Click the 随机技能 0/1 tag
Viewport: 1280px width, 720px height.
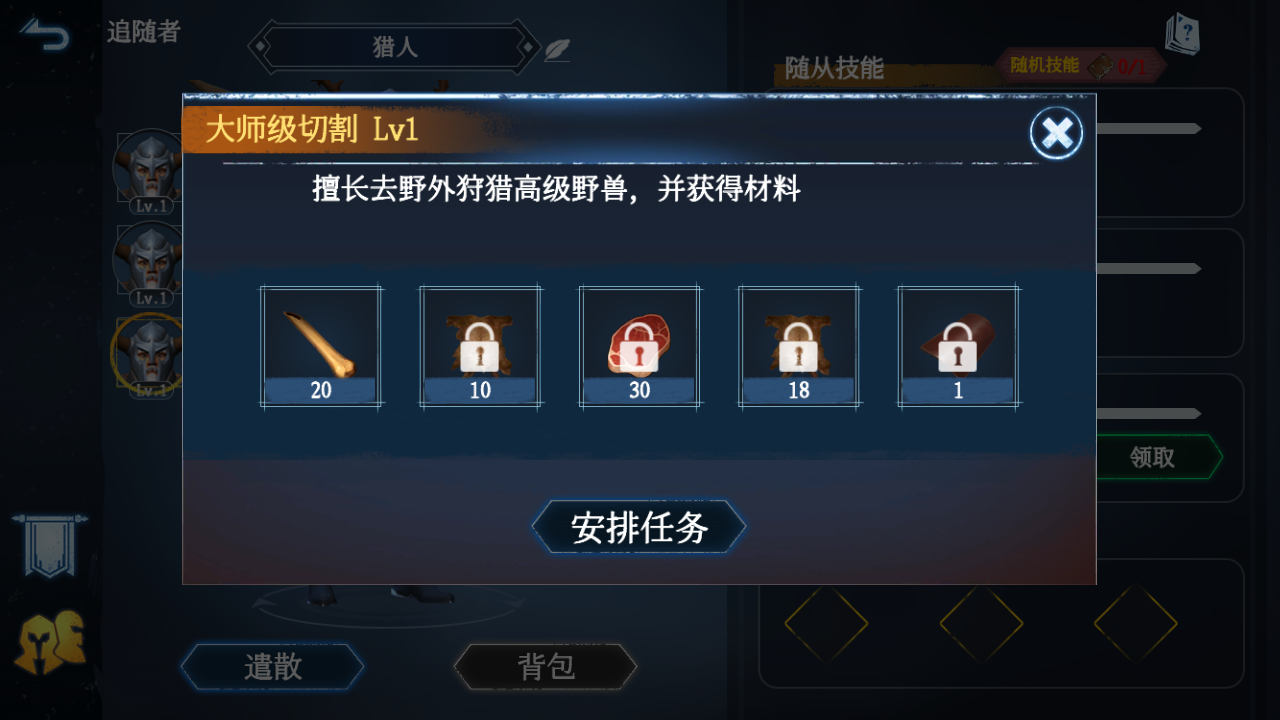1081,66
